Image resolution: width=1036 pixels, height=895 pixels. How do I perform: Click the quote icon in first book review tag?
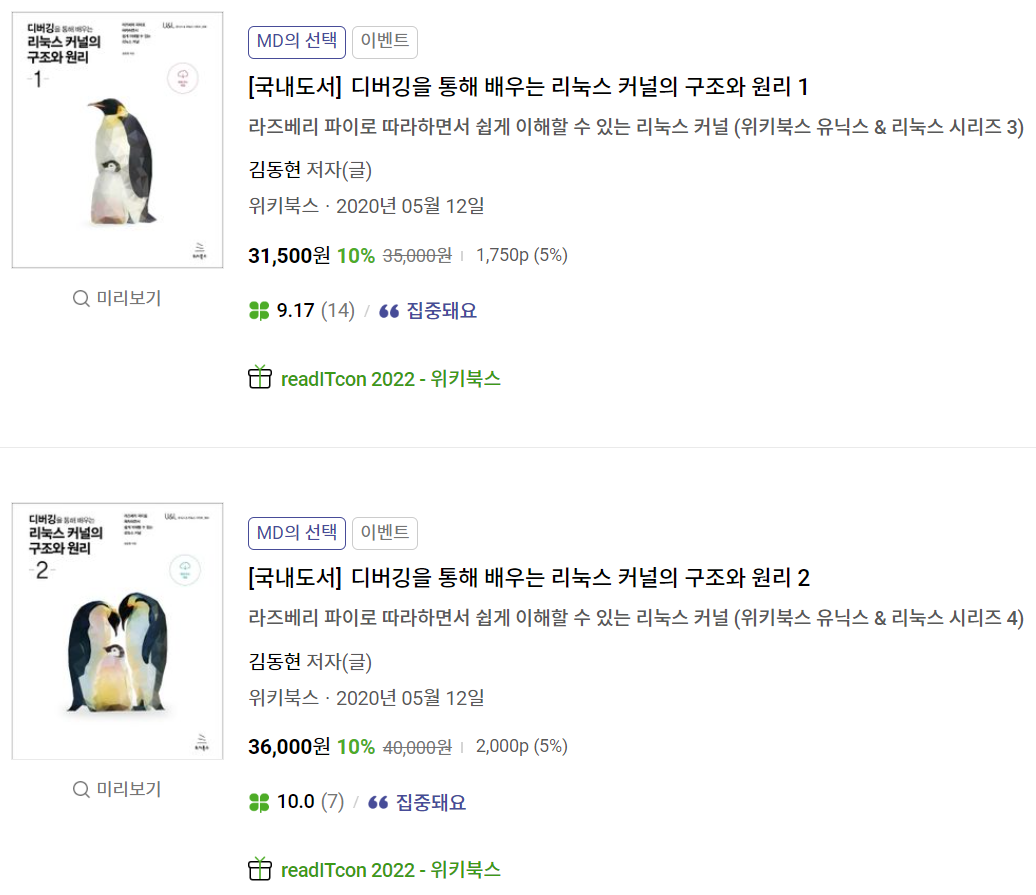[389, 311]
